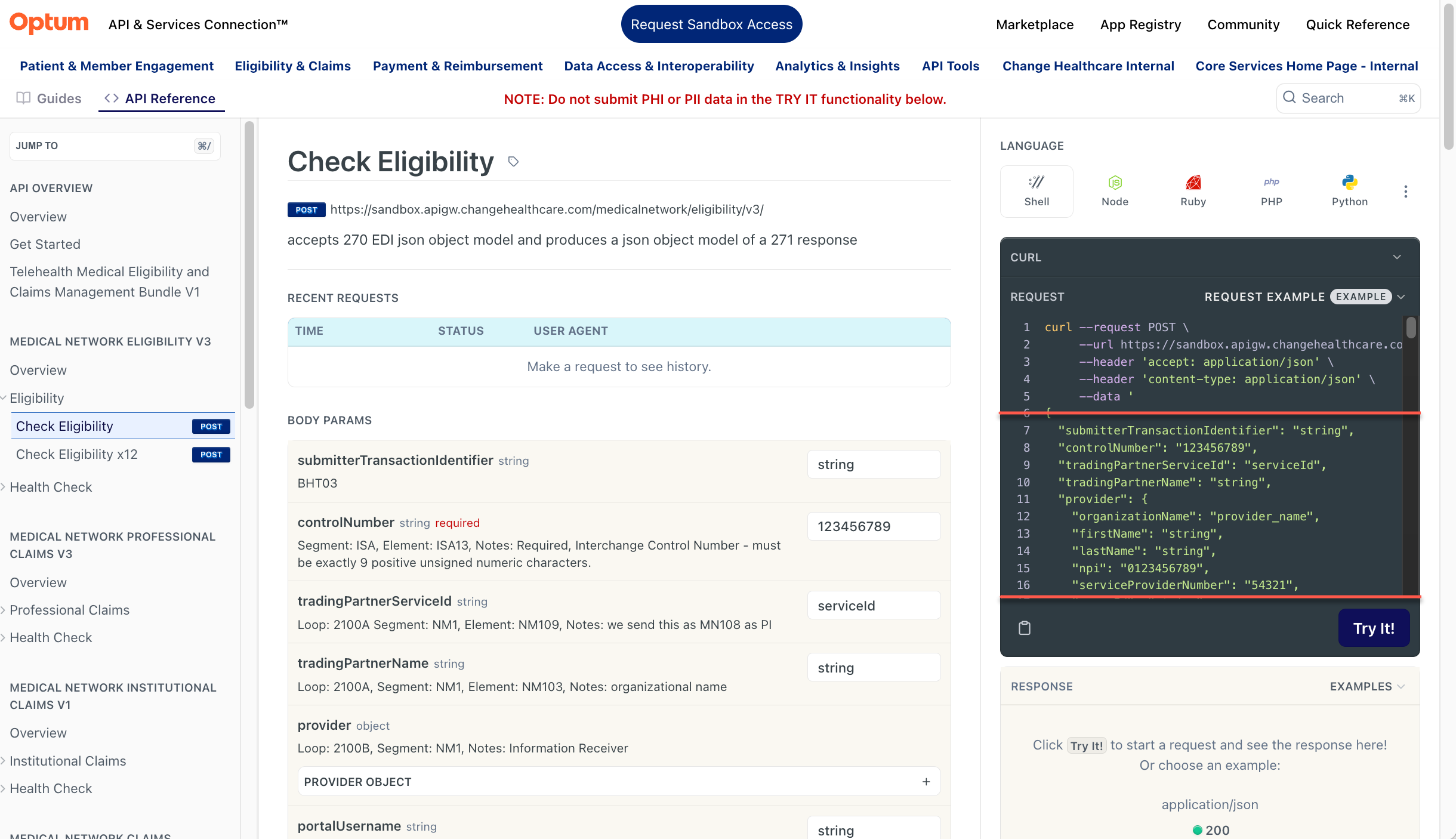Edit portalUsername input field

pos(874,828)
